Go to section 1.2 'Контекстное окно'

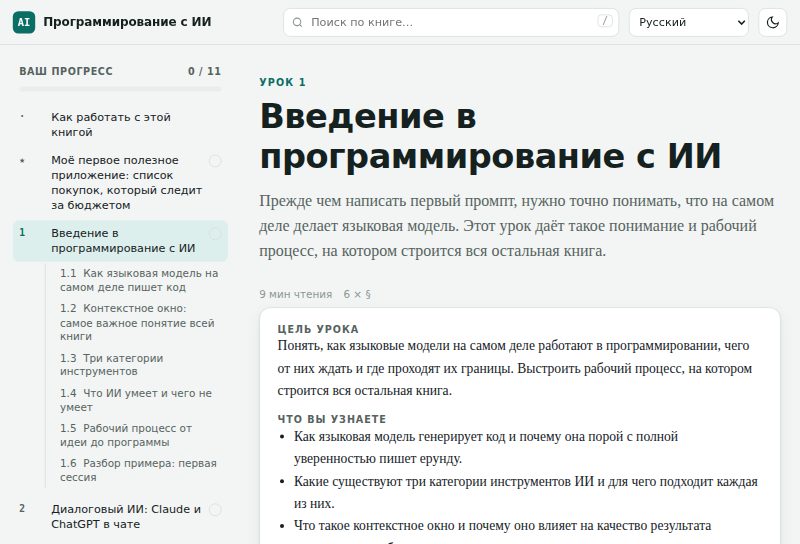pyautogui.click(x=139, y=322)
